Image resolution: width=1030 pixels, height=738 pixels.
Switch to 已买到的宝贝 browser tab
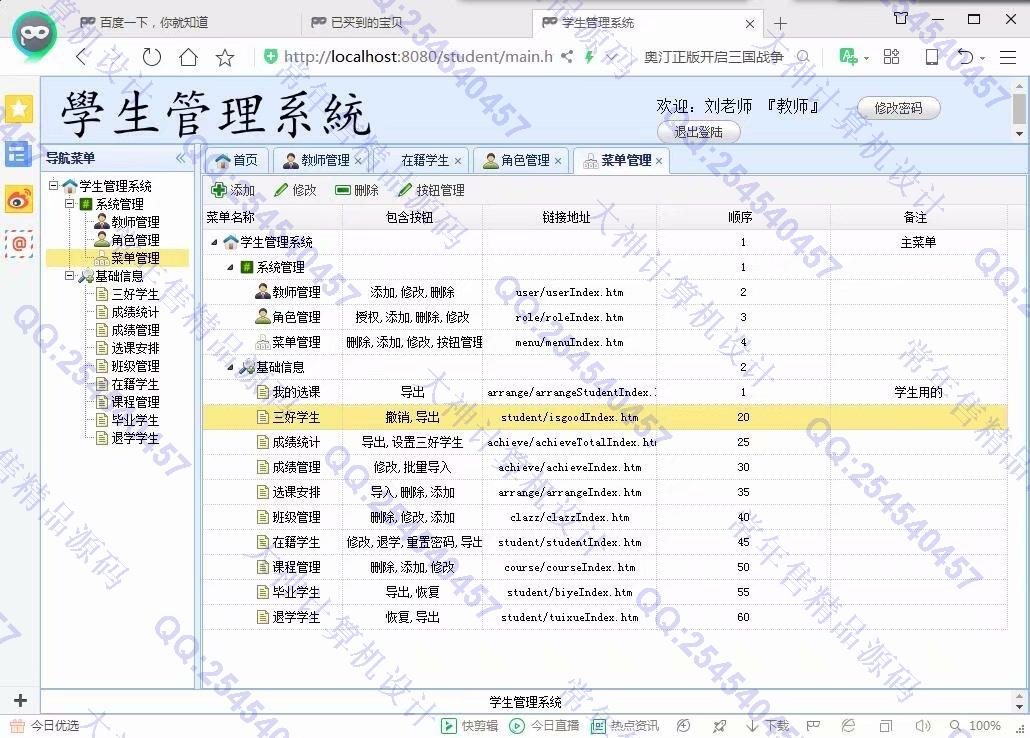point(366,22)
